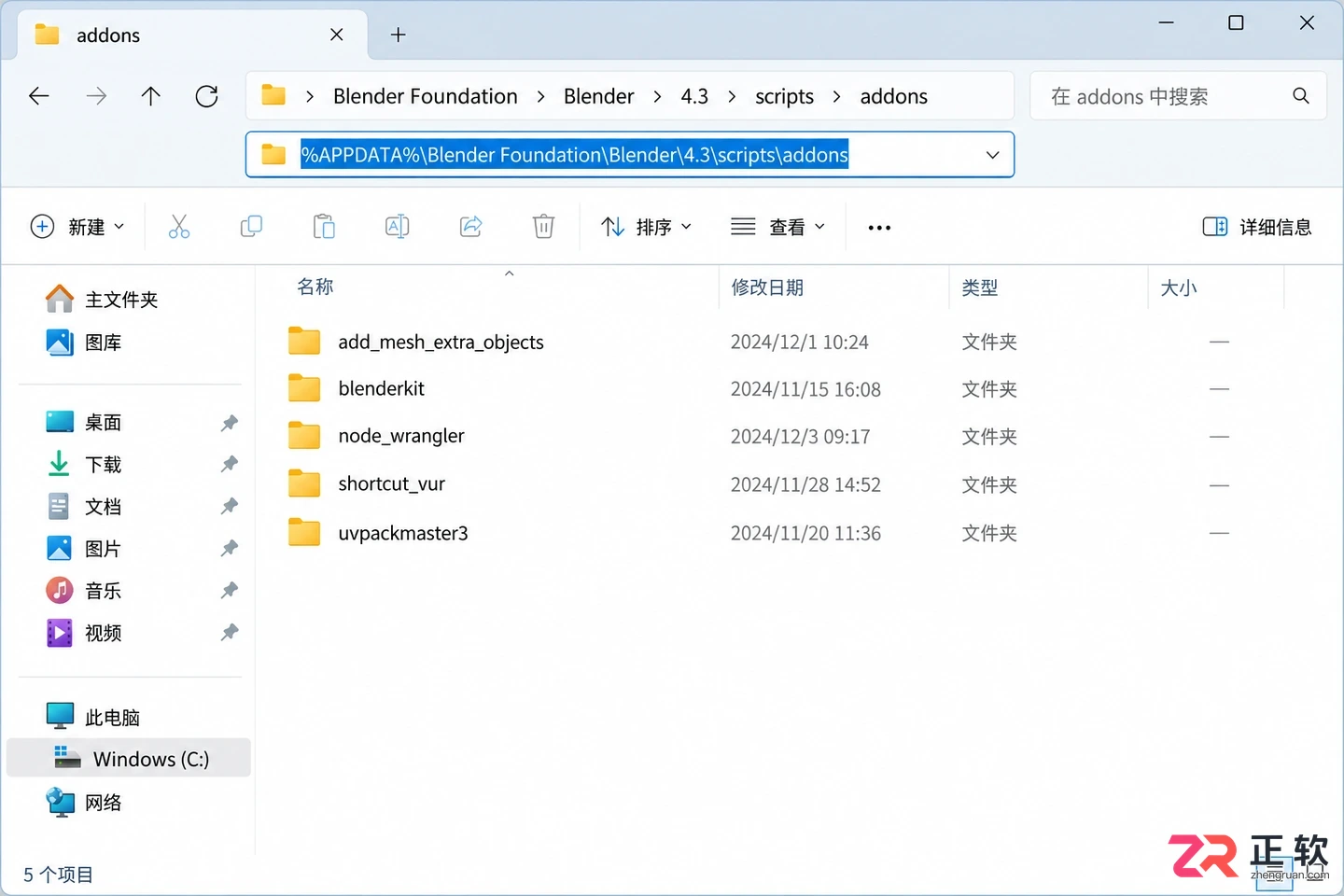Select Windows (C:) drive in sidebar
Image resolution: width=1344 pixels, height=896 pixels.
click(x=129, y=759)
